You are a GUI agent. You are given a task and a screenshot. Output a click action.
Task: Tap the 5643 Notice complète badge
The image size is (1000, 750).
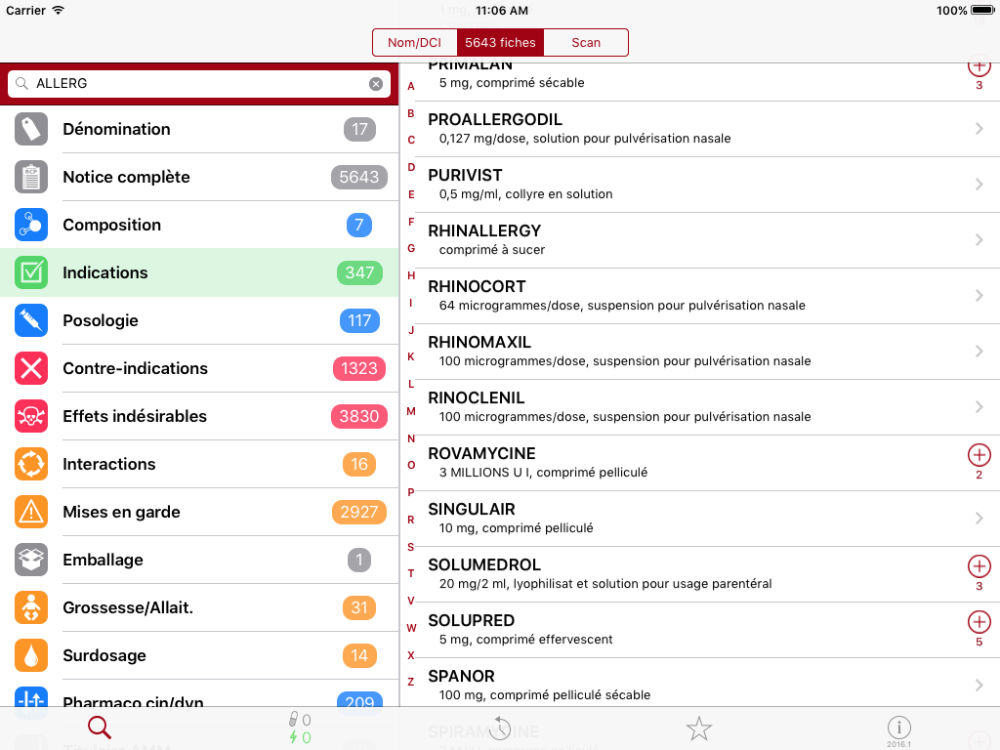click(359, 177)
